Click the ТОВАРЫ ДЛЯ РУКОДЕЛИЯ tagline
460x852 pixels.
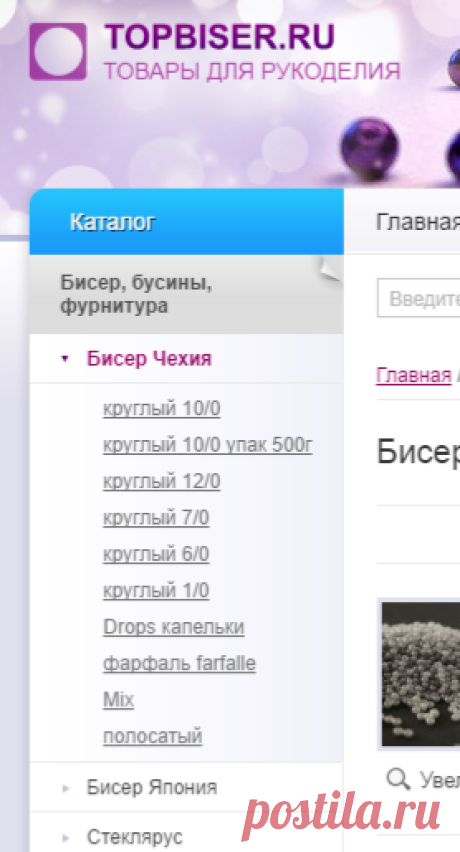tap(252, 71)
